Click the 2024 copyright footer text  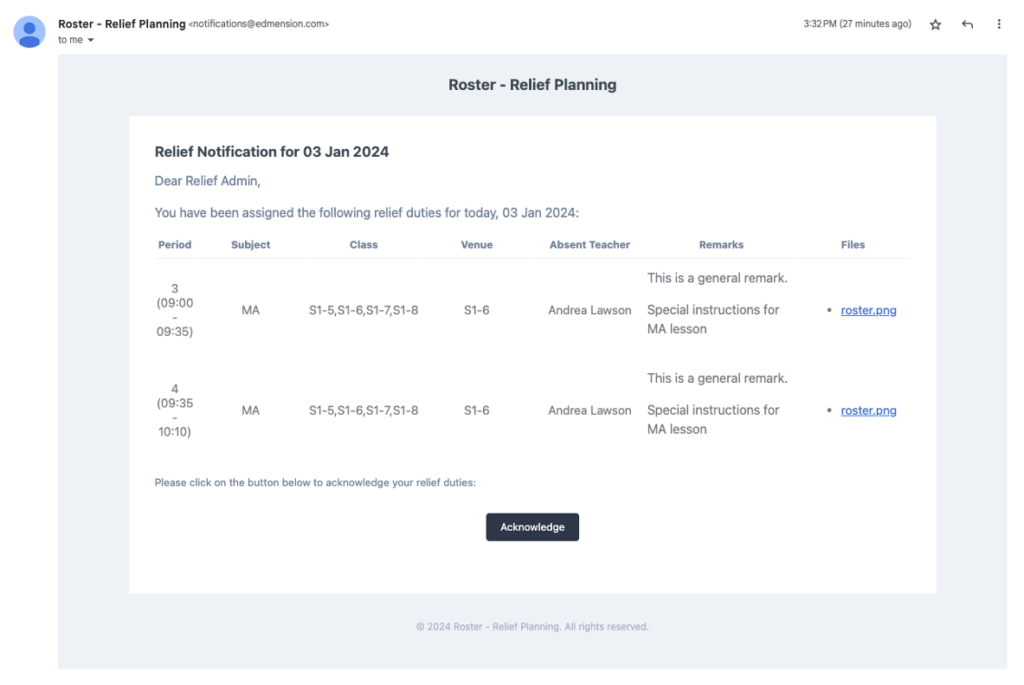(x=532, y=626)
